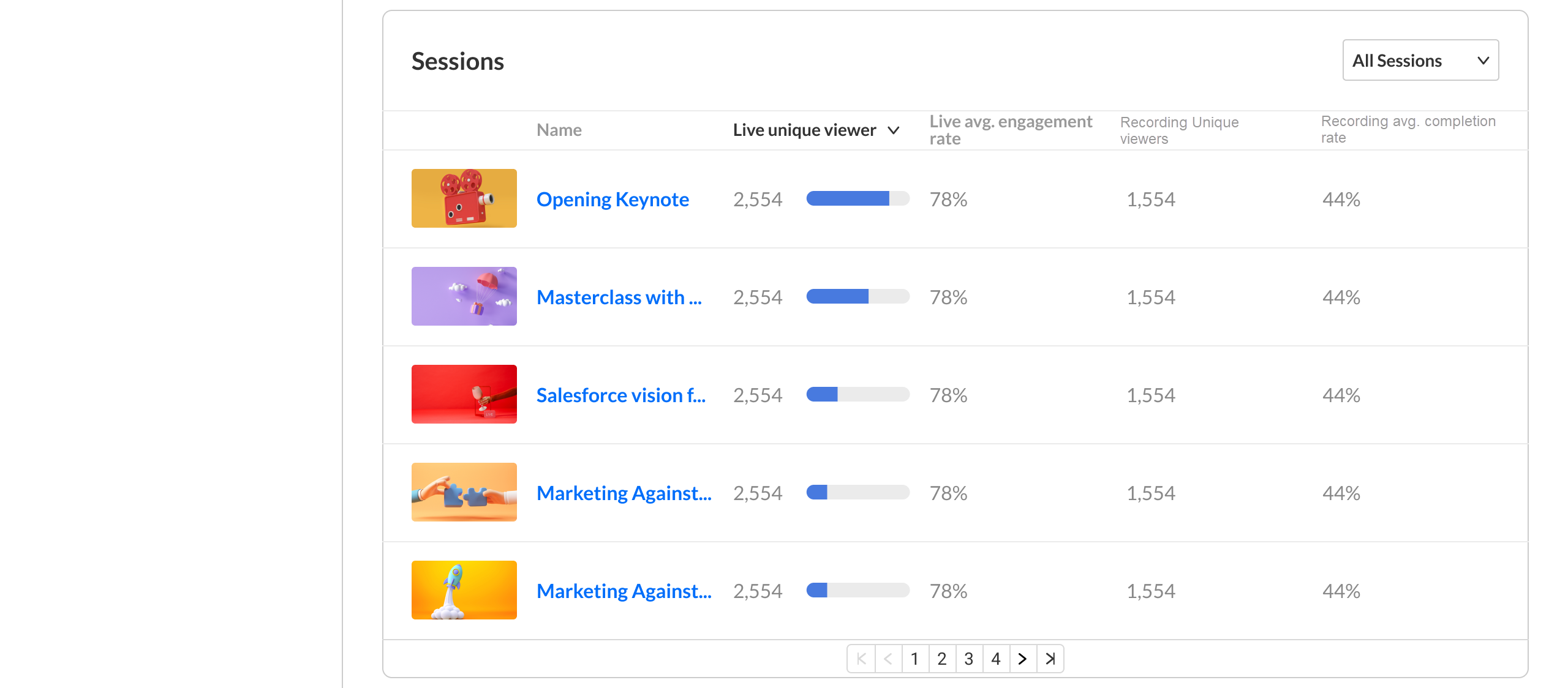Click progress bar in puzzle thumbnail row
Viewport: 1568px width, 688px height.
[x=858, y=492]
